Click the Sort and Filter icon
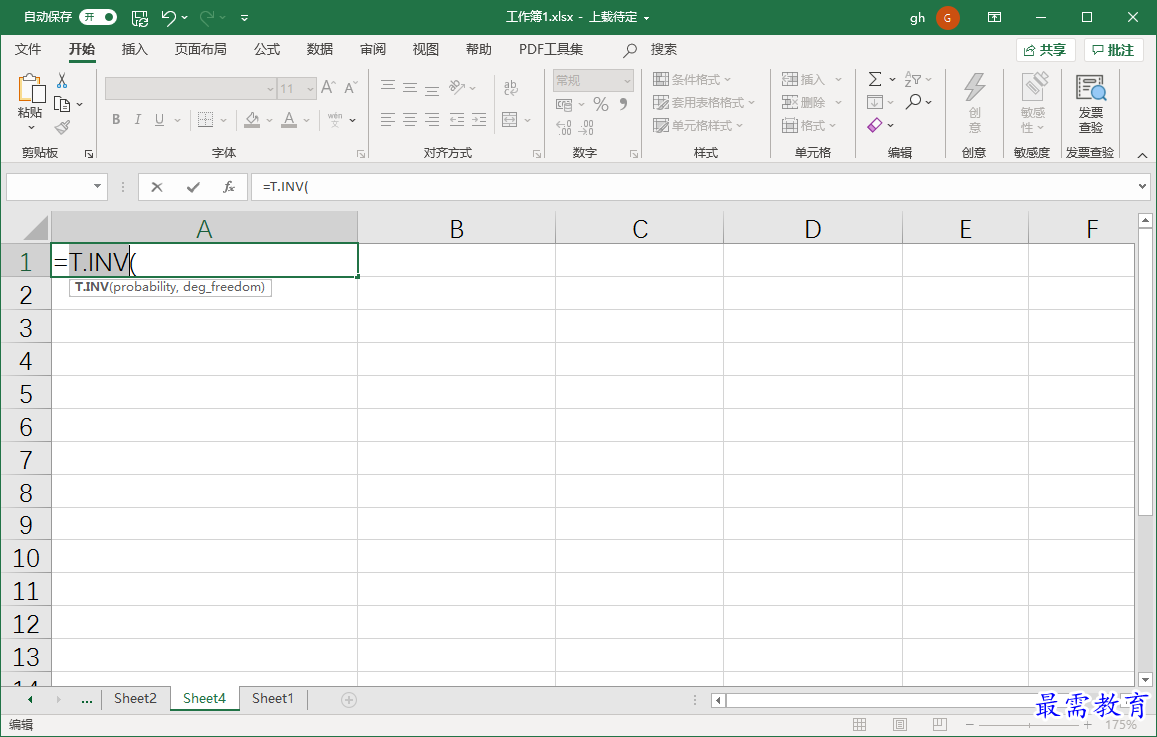Screen dimensions: 1157x737 pos(913,79)
